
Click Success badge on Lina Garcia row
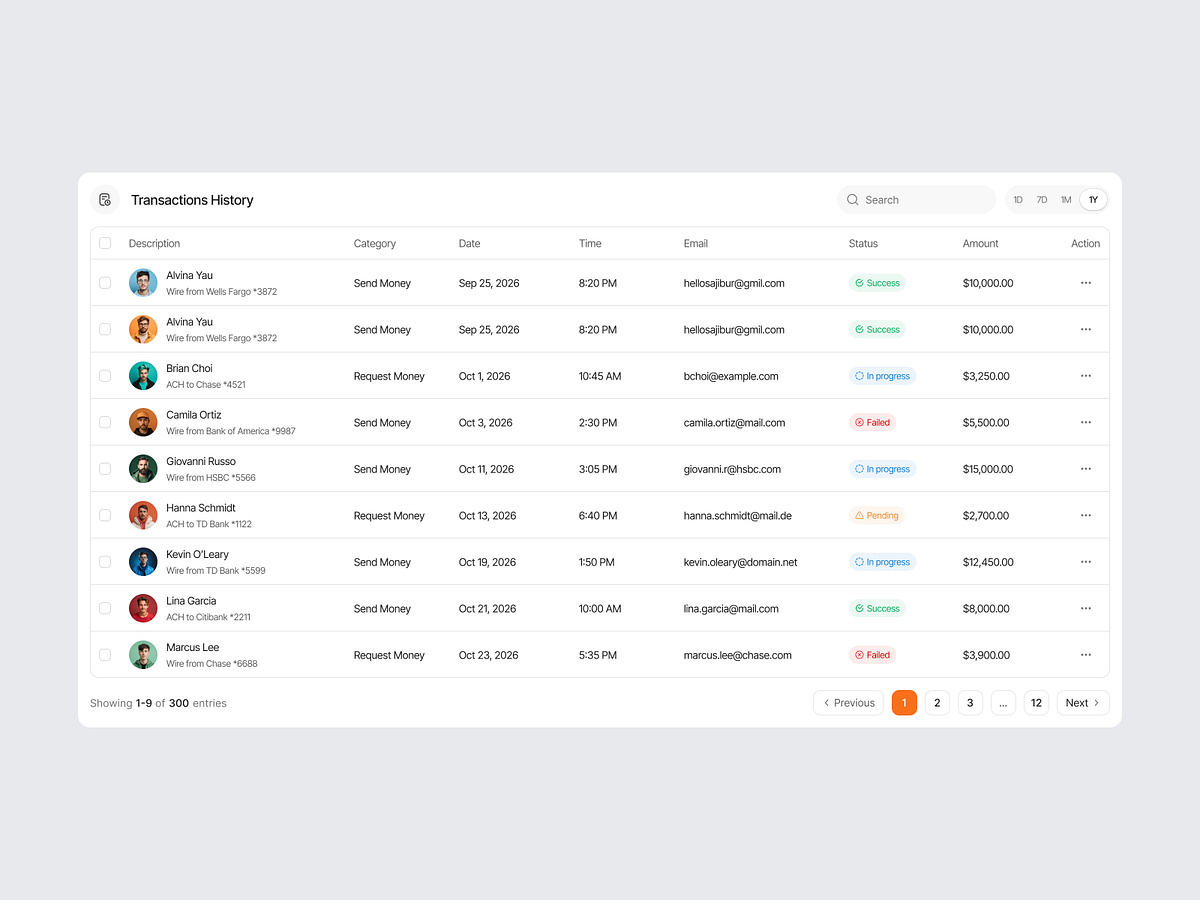pyautogui.click(x=877, y=608)
